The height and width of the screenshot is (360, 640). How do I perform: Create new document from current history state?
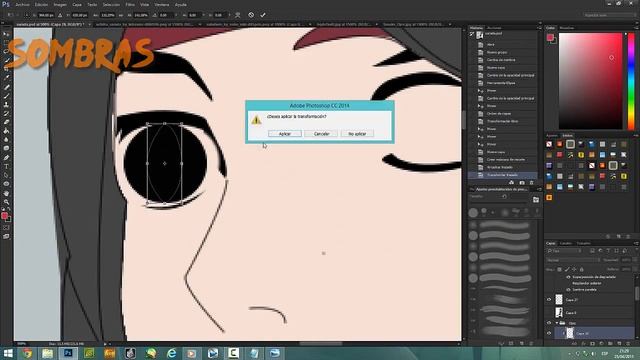(511, 182)
